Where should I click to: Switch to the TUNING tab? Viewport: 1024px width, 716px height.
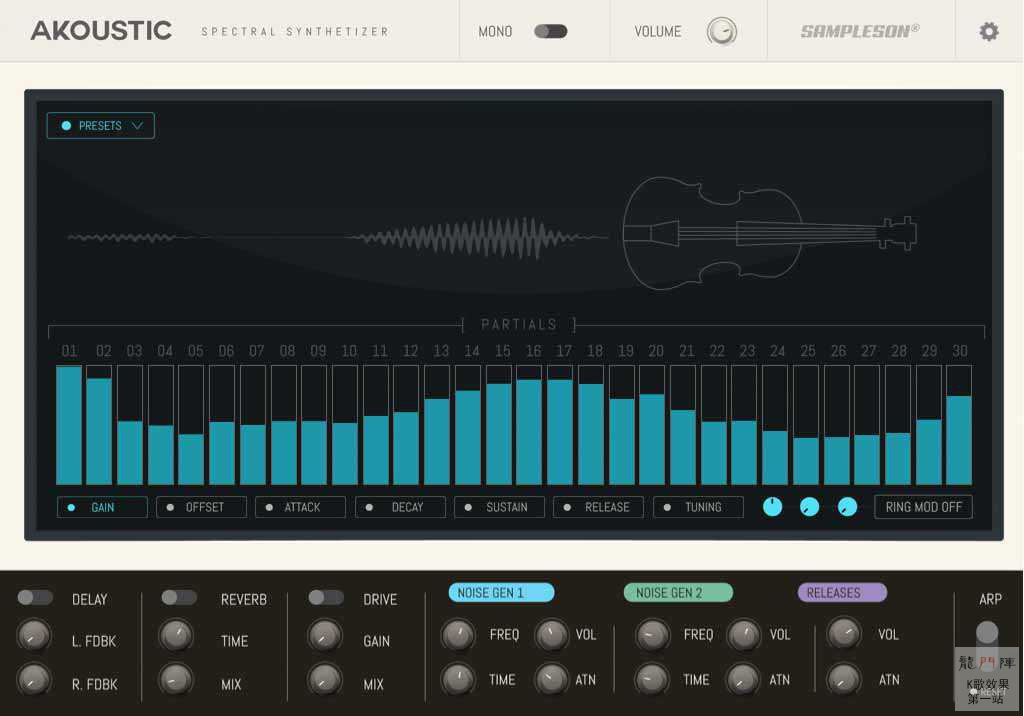point(698,507)
